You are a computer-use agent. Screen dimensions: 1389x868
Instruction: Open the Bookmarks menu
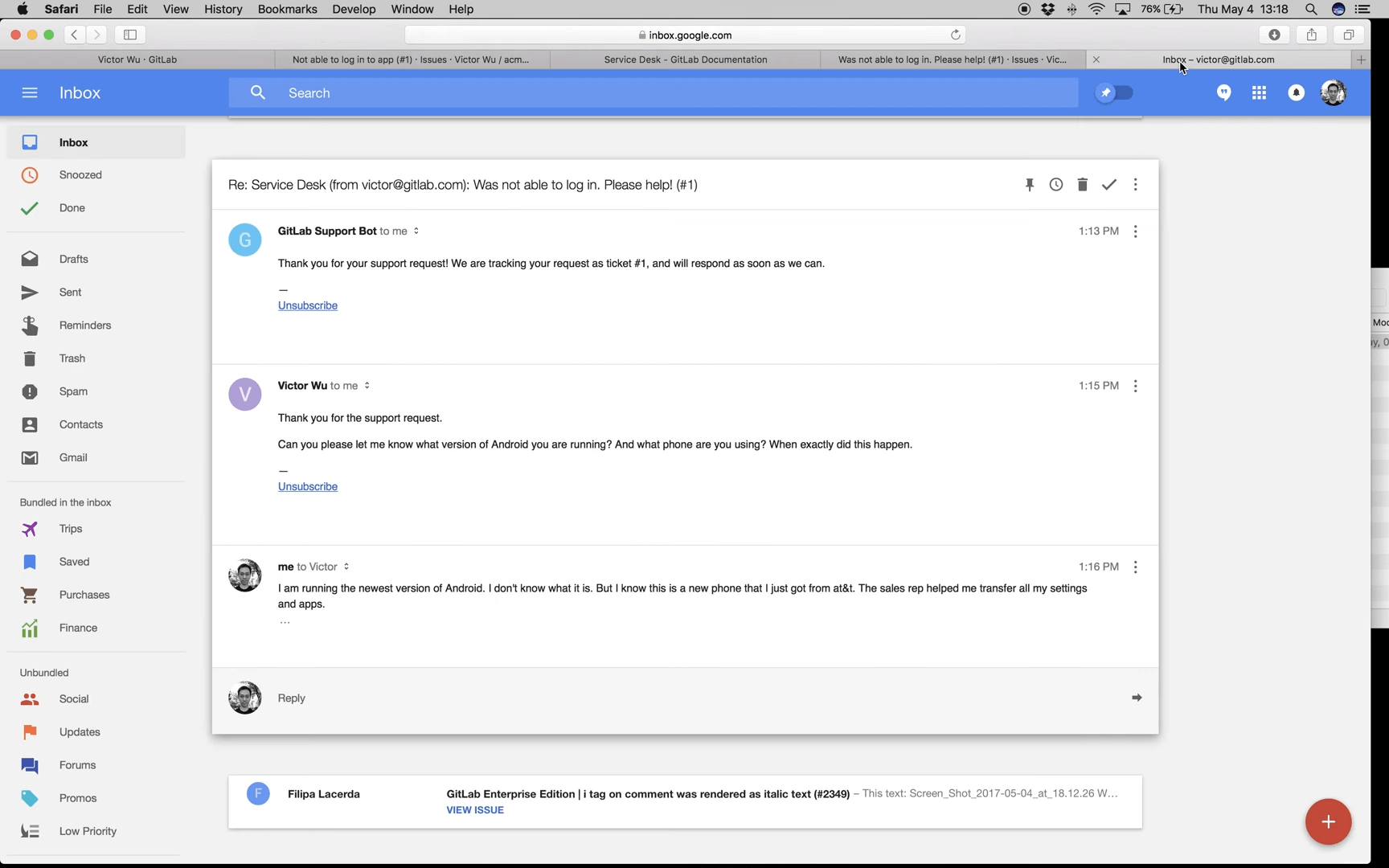tap(287, 9)
